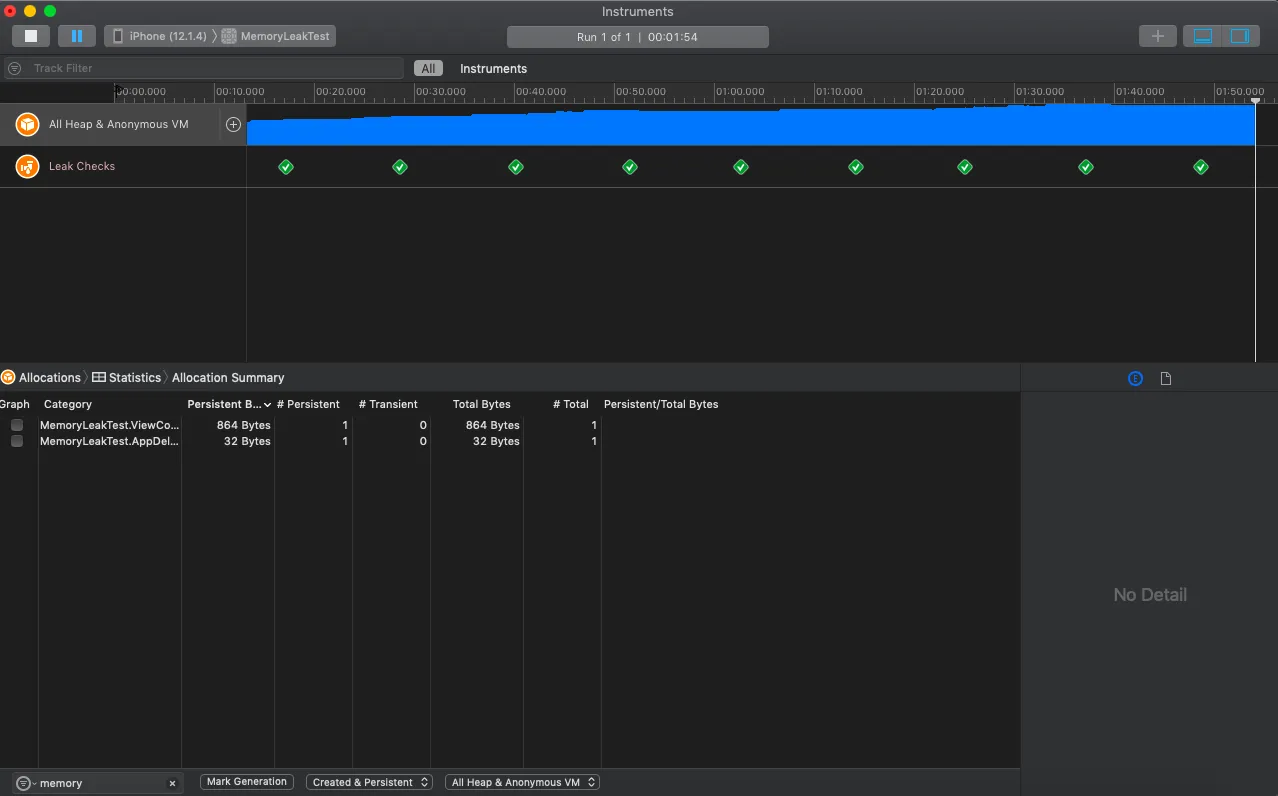Click the memory filter text field

click(100, 783)
